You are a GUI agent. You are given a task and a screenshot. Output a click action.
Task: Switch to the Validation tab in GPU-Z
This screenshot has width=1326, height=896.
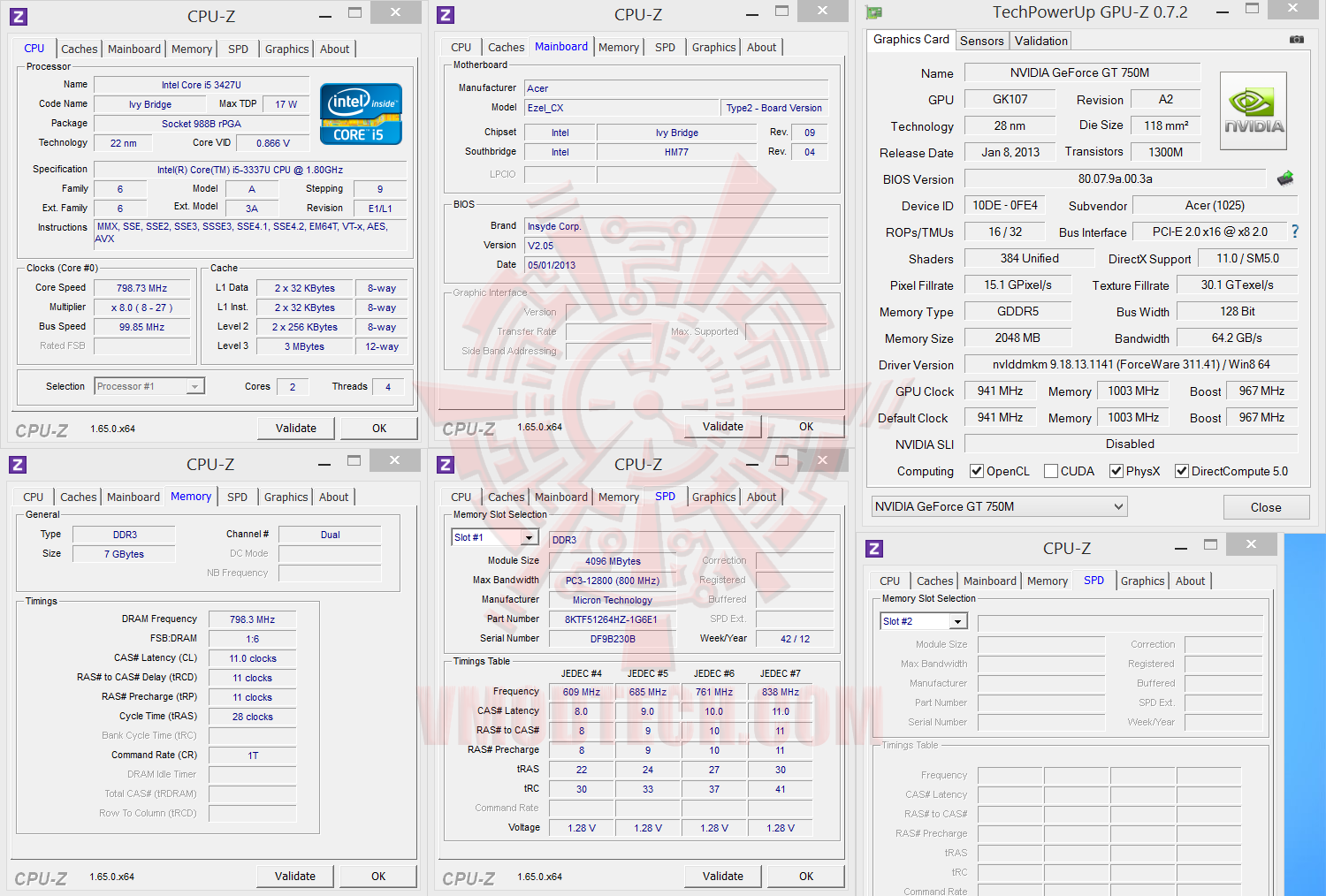click(1041, 41)
